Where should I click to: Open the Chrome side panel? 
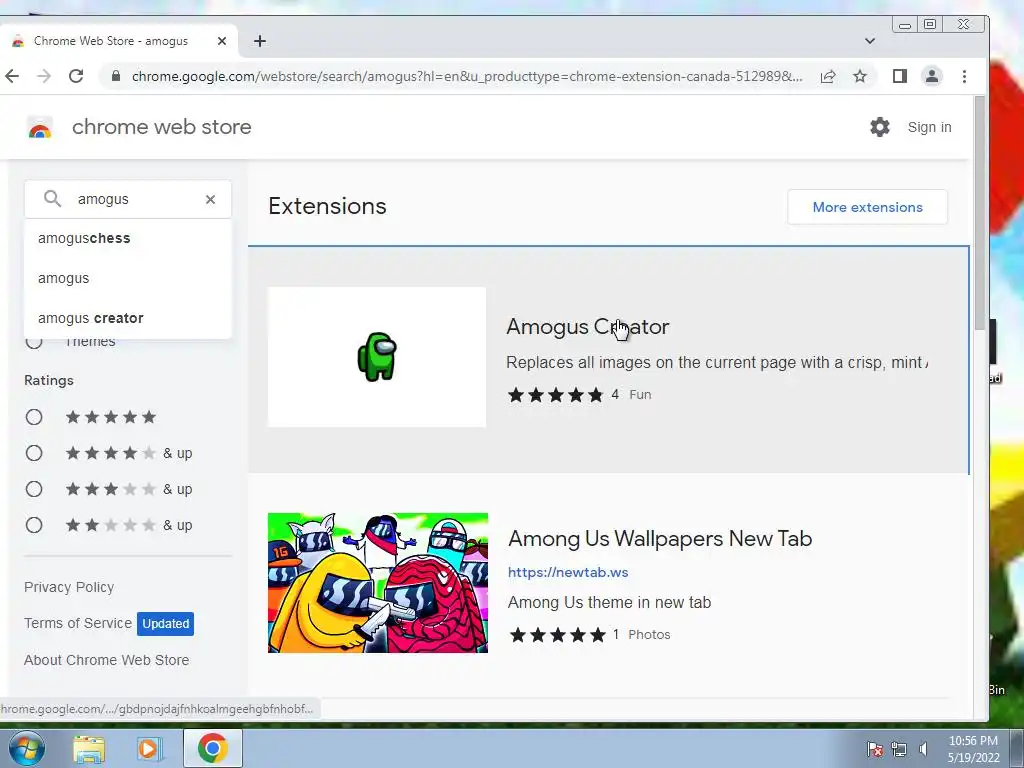[x=900, y=76]
